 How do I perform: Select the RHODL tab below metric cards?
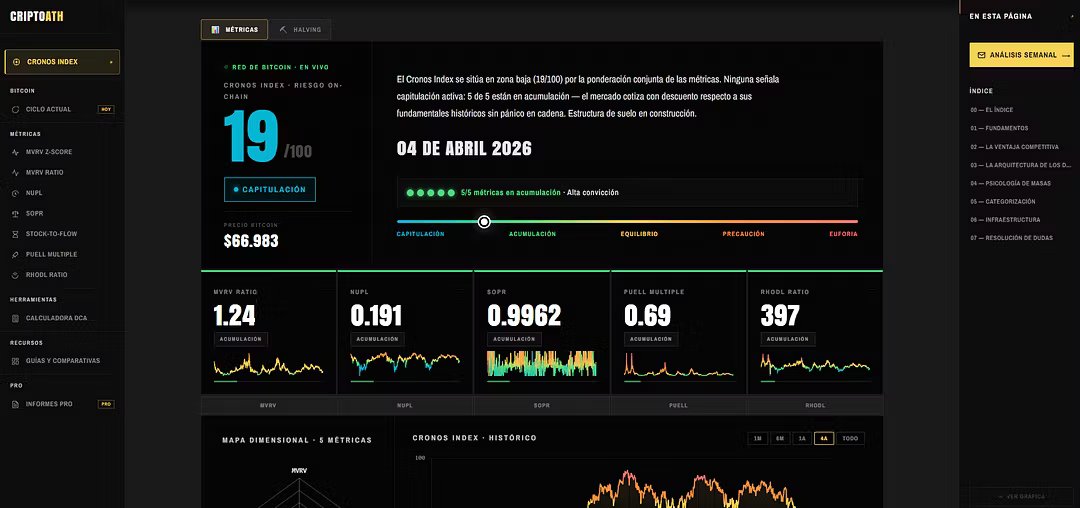coord(815,405)
